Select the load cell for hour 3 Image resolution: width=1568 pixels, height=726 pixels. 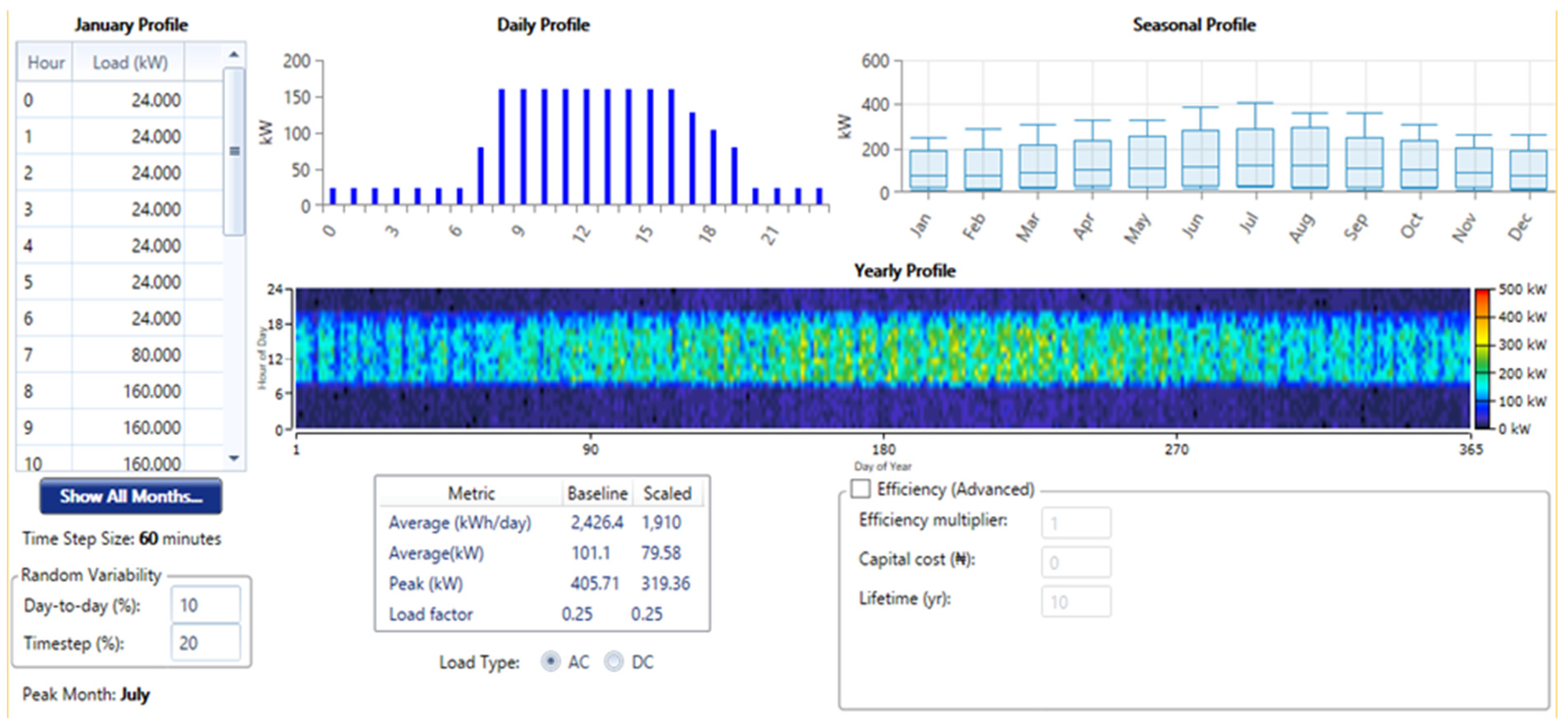129,209
